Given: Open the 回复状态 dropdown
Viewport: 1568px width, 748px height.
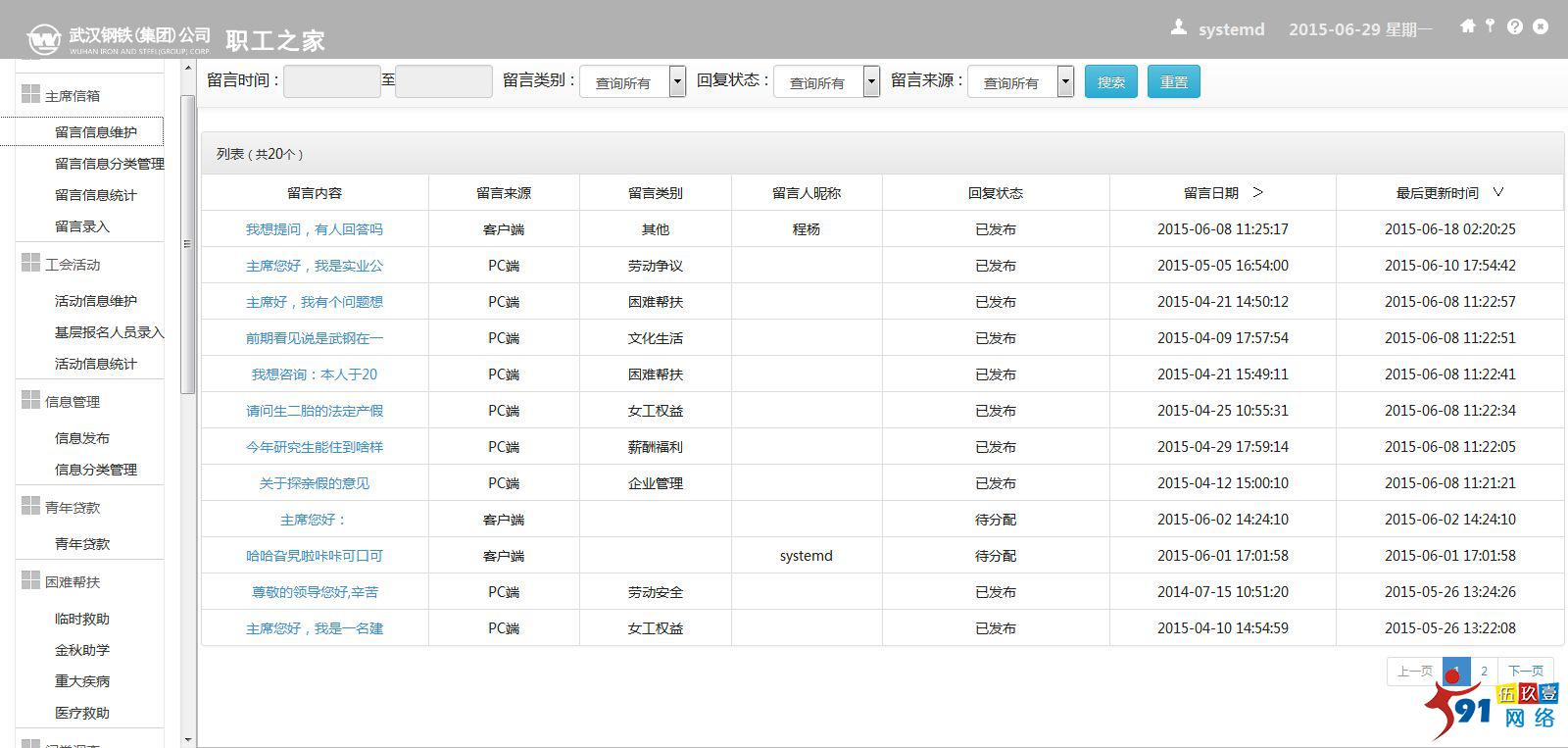Looking at the screenshot, I should (x=871, y=82).
